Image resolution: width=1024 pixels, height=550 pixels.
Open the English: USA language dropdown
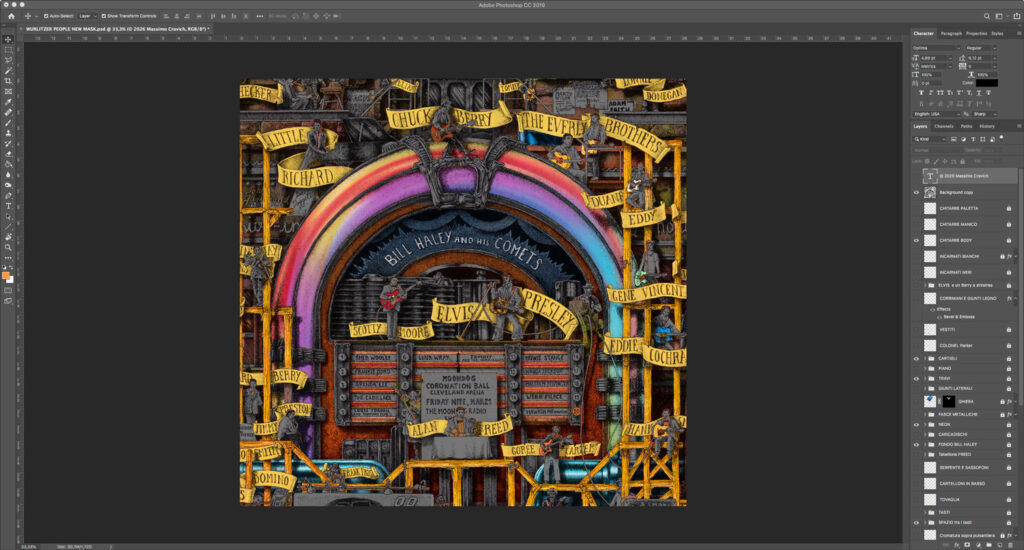(x=936, y=114)
